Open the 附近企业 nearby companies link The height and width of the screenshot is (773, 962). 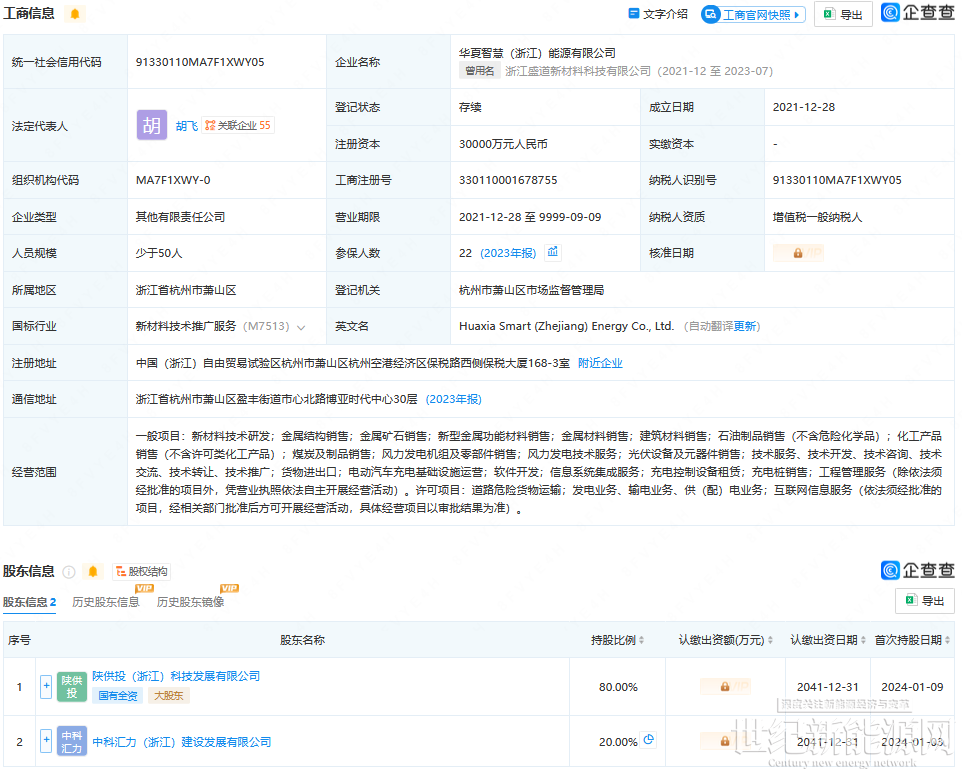click(x=600, y=363)
